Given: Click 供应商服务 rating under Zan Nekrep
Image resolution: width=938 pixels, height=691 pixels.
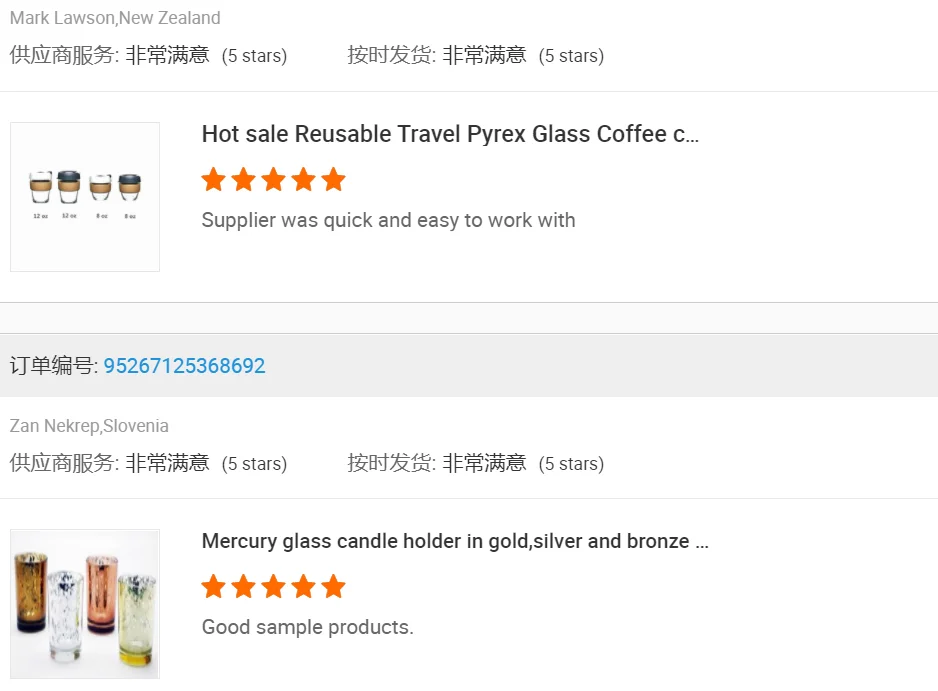Looking at the screenshot, I should tap(148, 463).
